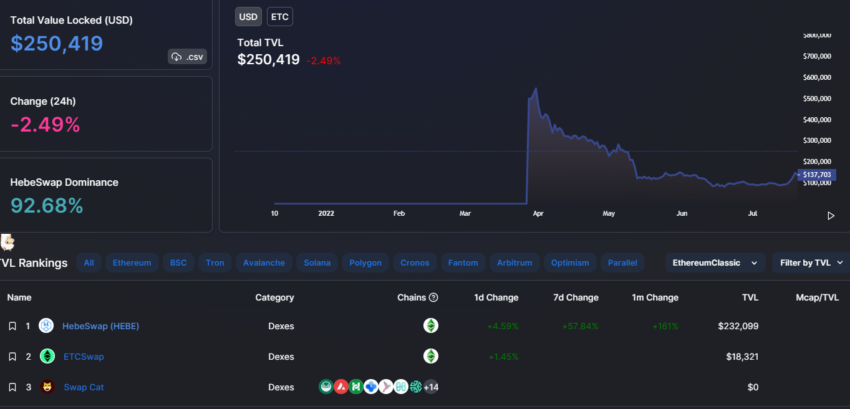Select the $232,099 TVL value
The image size is (850, 409).
pyautogui.click(x=738, y=326)
